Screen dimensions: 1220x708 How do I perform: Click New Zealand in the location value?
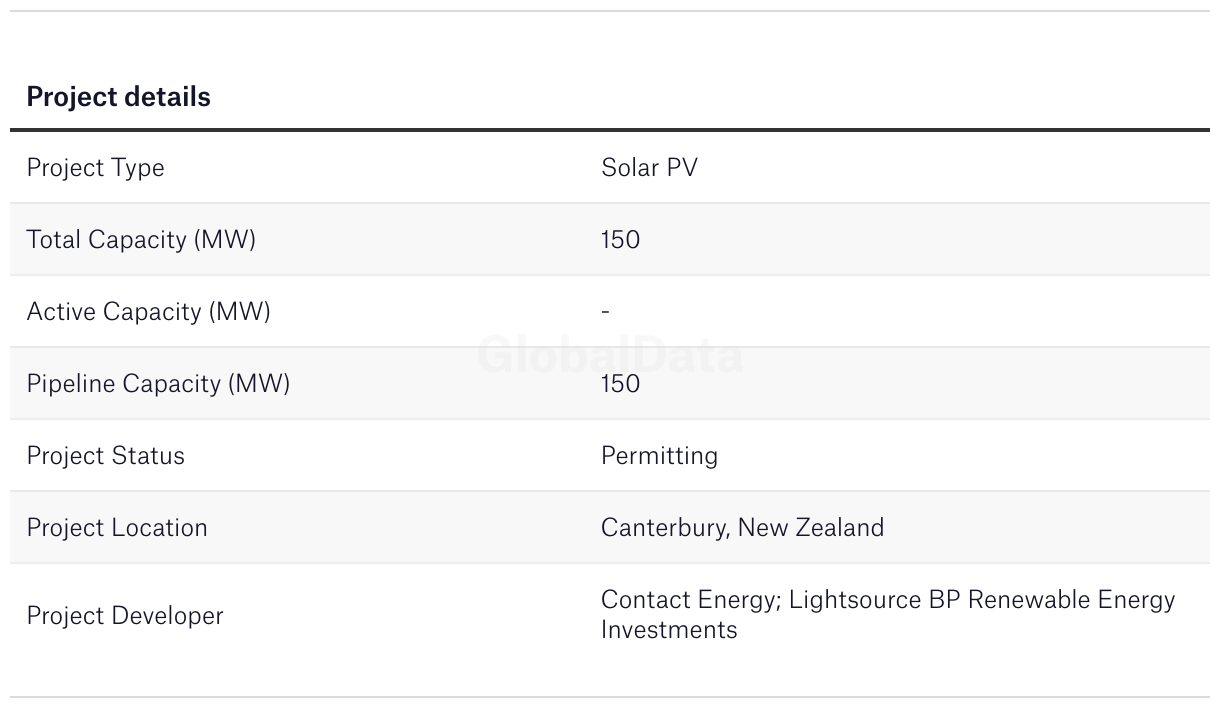[811, 528]
